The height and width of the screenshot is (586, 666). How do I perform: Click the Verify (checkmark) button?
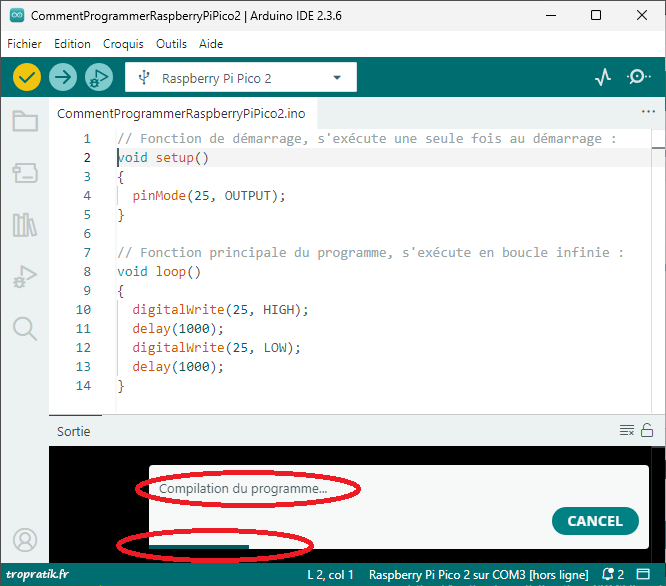tap(27, 77)
